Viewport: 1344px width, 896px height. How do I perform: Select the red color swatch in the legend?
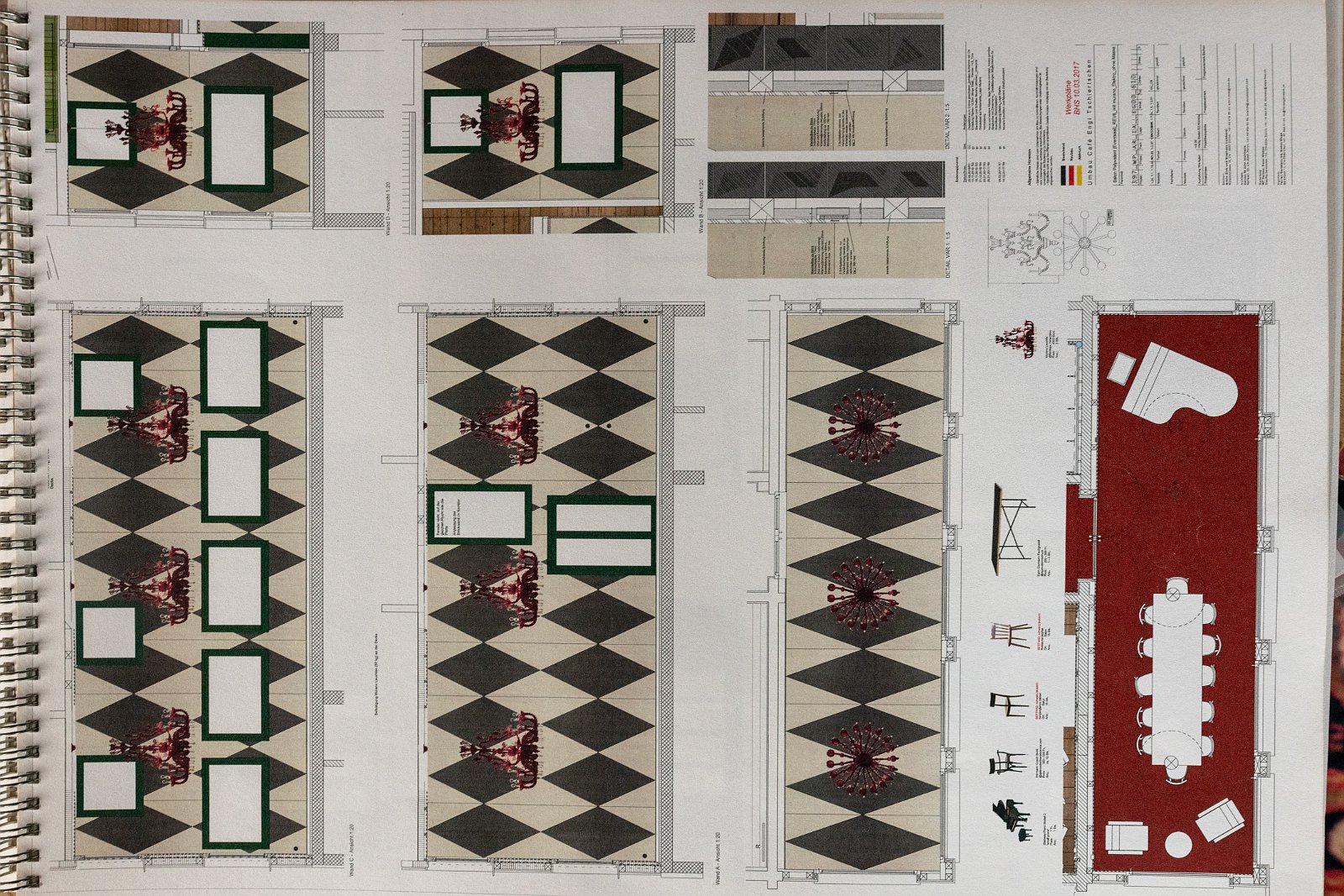click(1069, 176)
